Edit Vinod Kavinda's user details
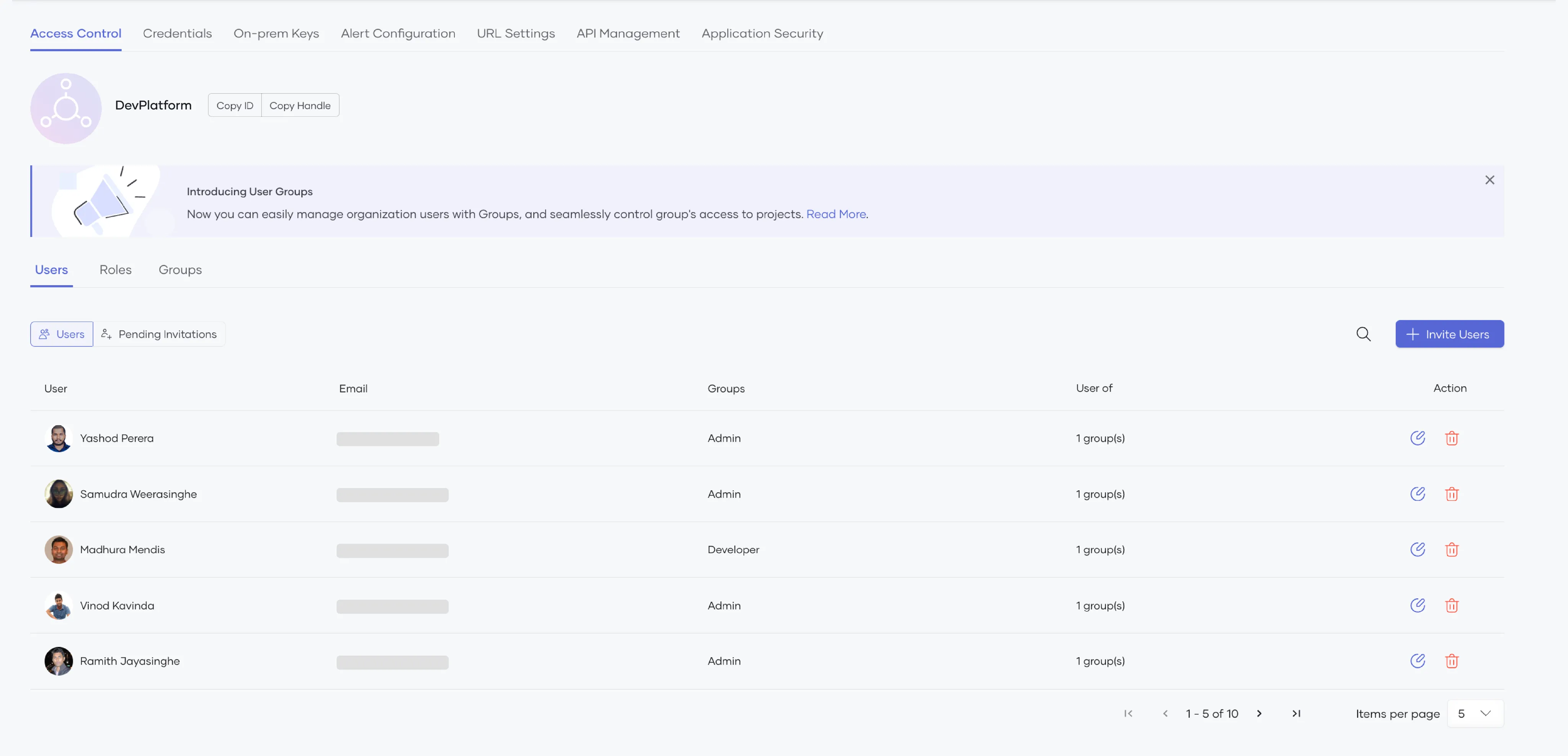 click(1418, 605)
